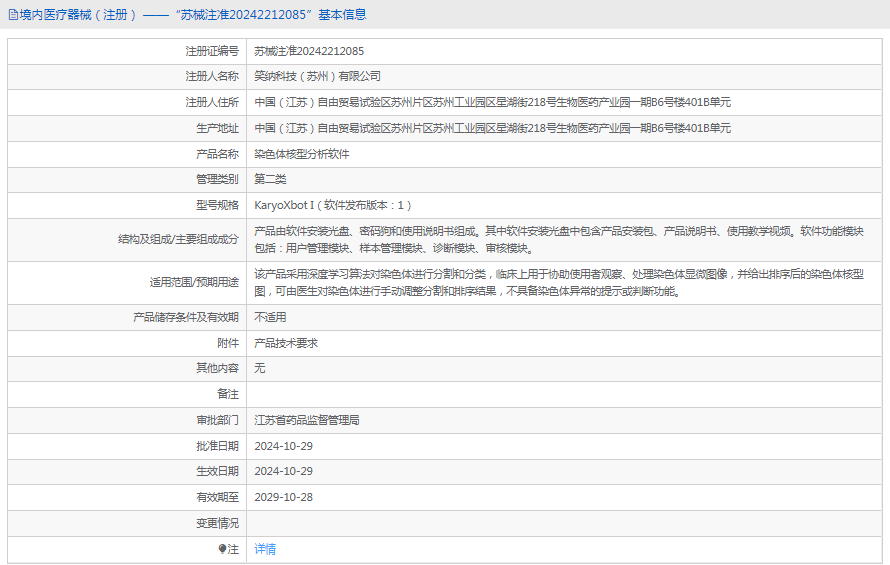This screenshot has width=890, height=565.
Task: Select registrant name 笑纳科技（苏州）有限公司
Action: [317, 76]
